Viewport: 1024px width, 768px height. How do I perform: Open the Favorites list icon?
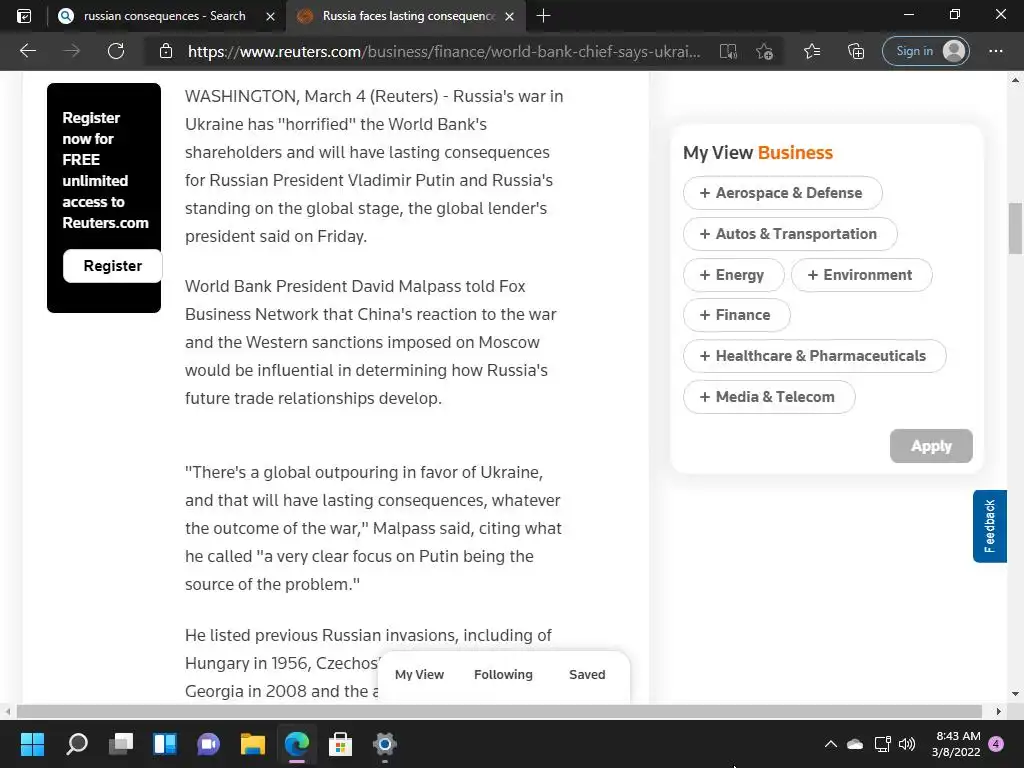click(x=812, y=51)
